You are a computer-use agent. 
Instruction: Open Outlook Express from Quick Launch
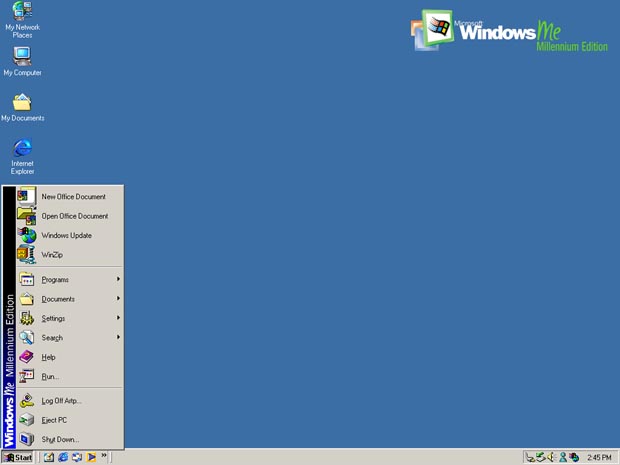pos(77,457)
